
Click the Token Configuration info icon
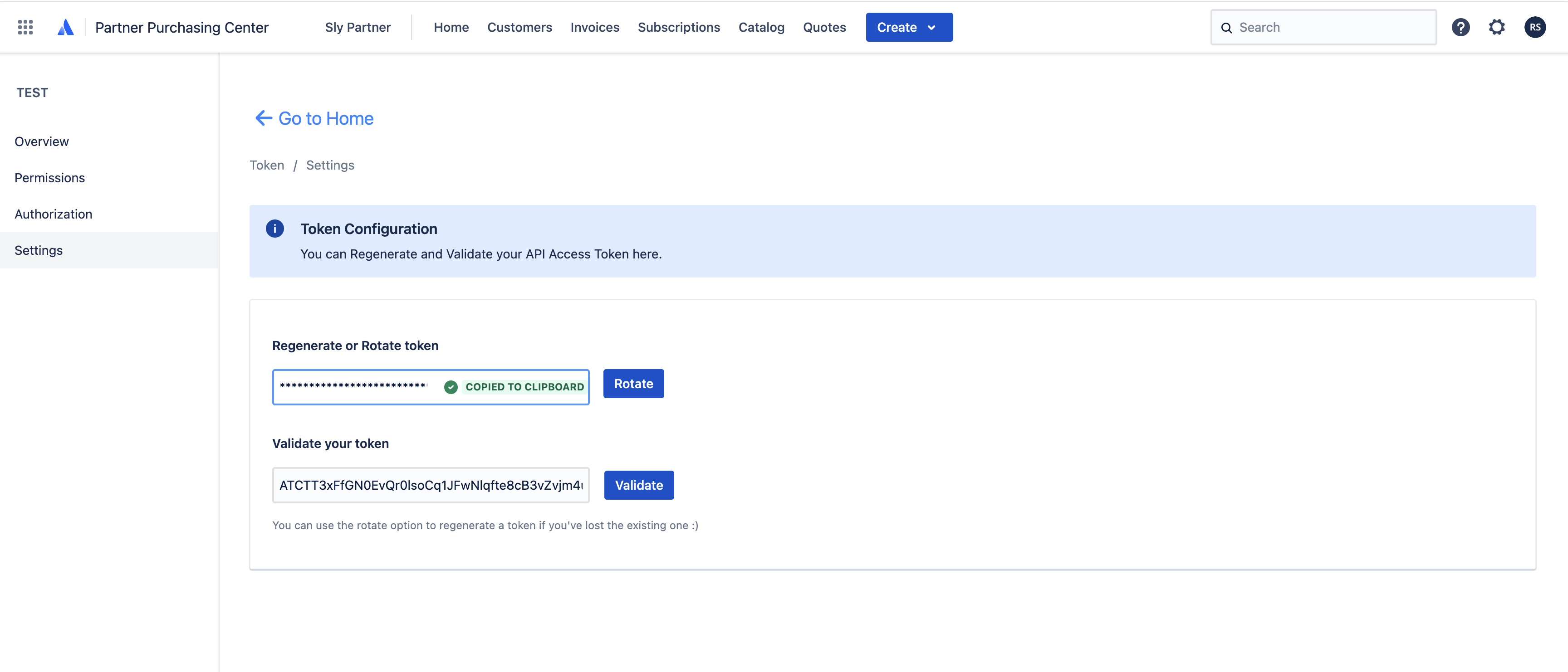[274, 229]
